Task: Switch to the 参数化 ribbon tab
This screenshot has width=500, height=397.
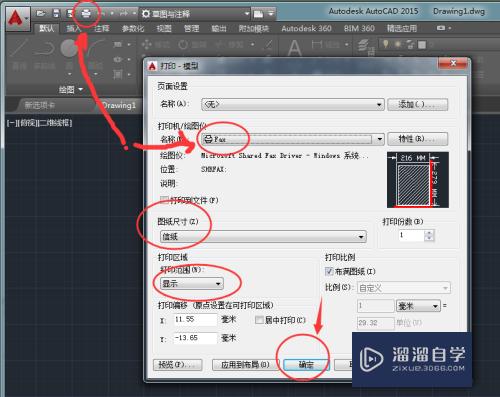Action: pos(133,29)
